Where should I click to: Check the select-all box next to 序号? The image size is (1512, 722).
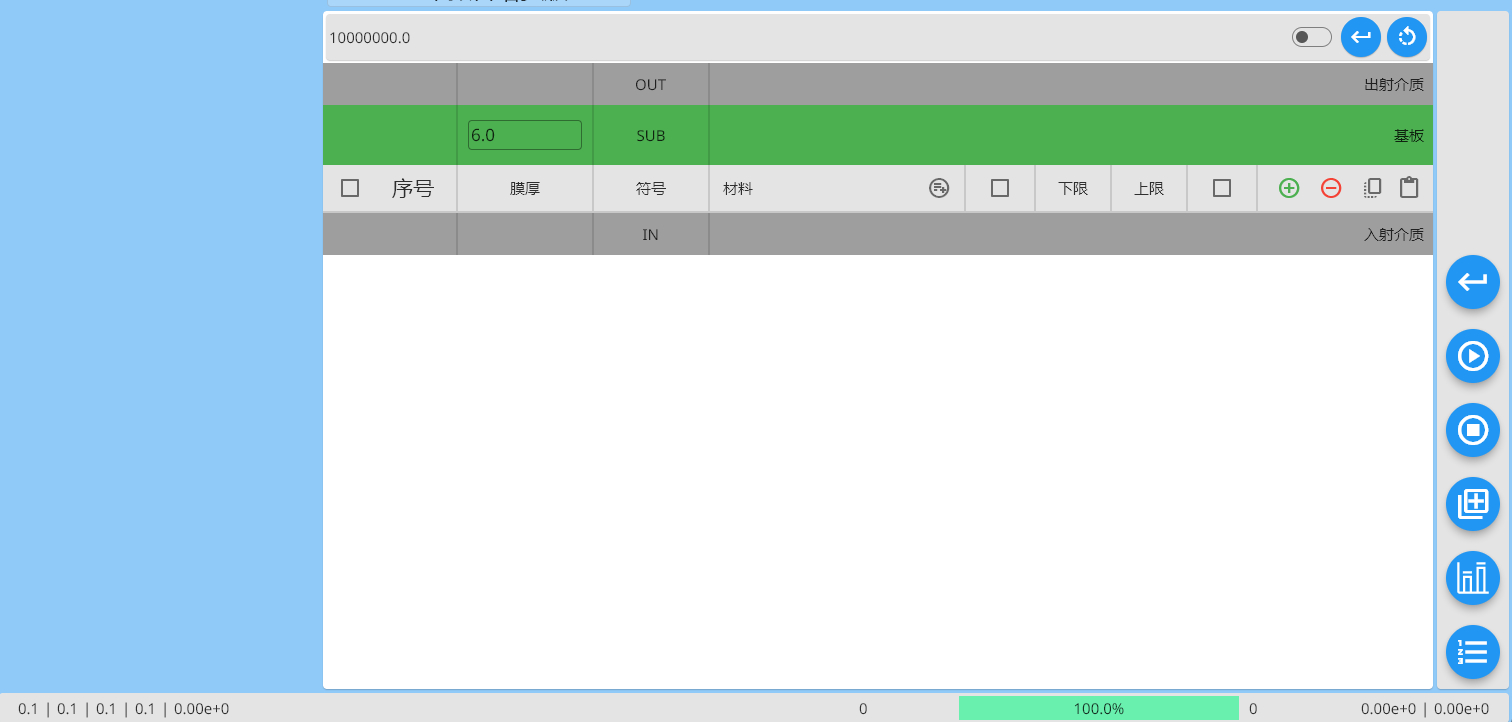click(349, 187)
